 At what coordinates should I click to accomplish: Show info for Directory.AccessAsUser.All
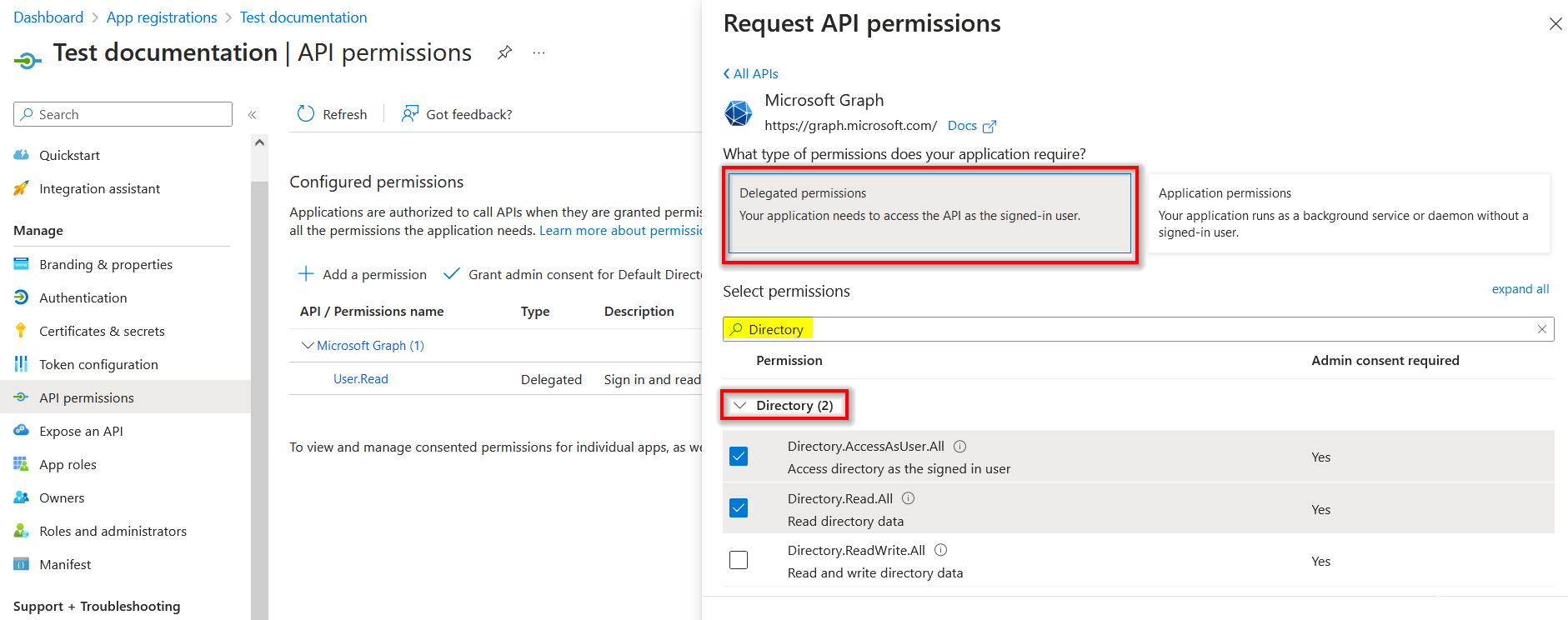pyautogui.click(x=959, y=446)
